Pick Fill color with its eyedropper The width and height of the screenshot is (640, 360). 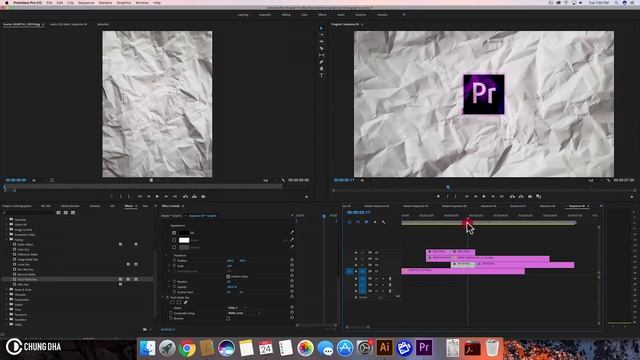(x=292, y=233)
